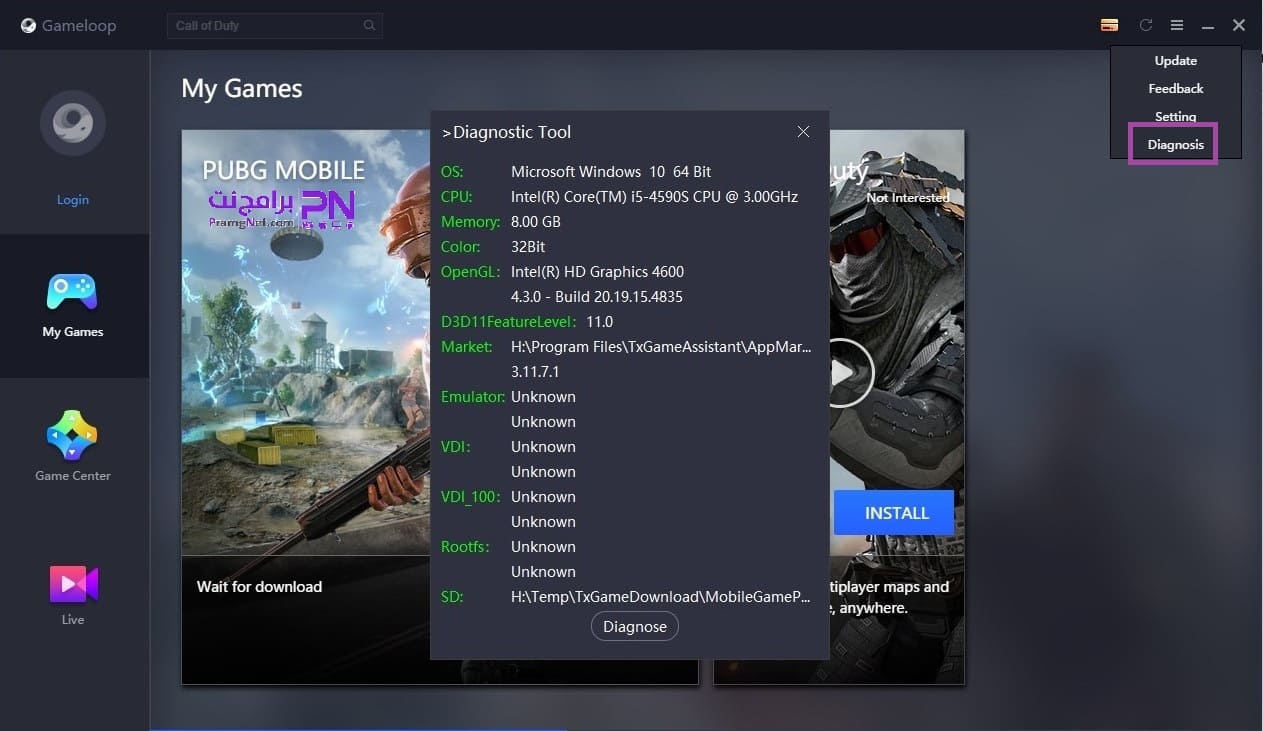This screenshot has height=731, width=1263.
Task: Click the >Diagnostic Tool title
Action: point(506,132)
